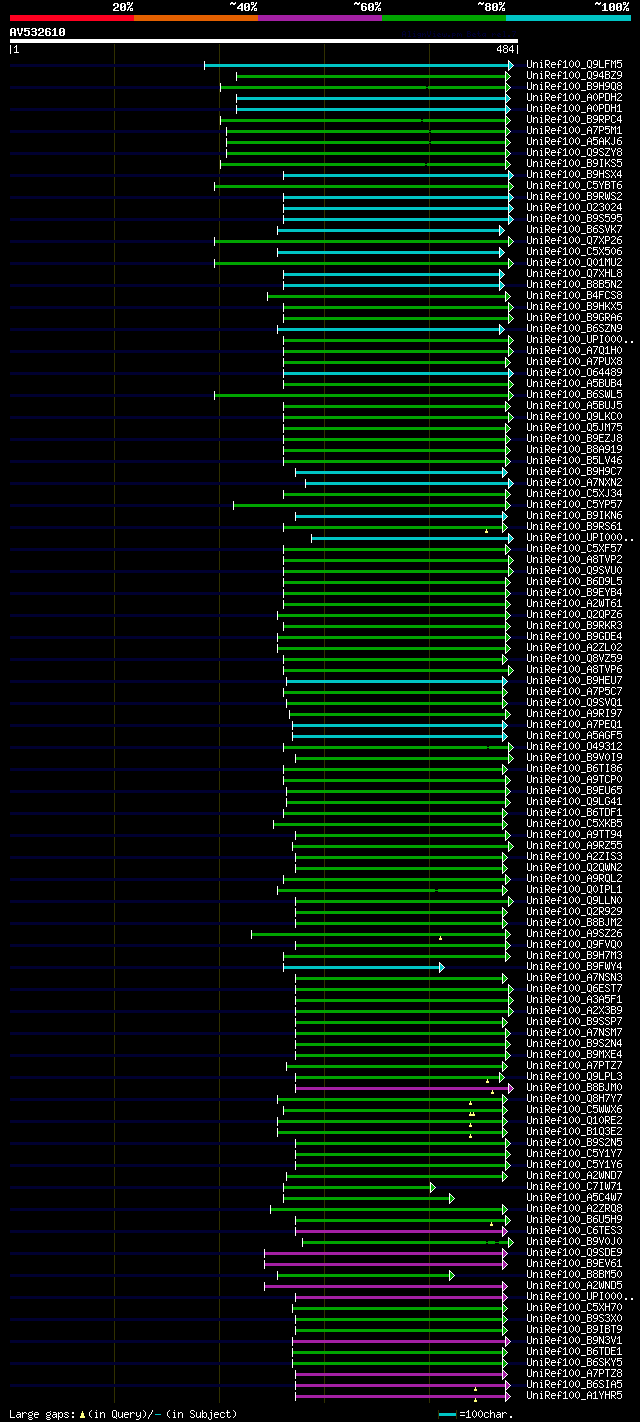Click the short cyan alignment bar for B9FWY4
Screen dimensions: 640x1422
364,967
